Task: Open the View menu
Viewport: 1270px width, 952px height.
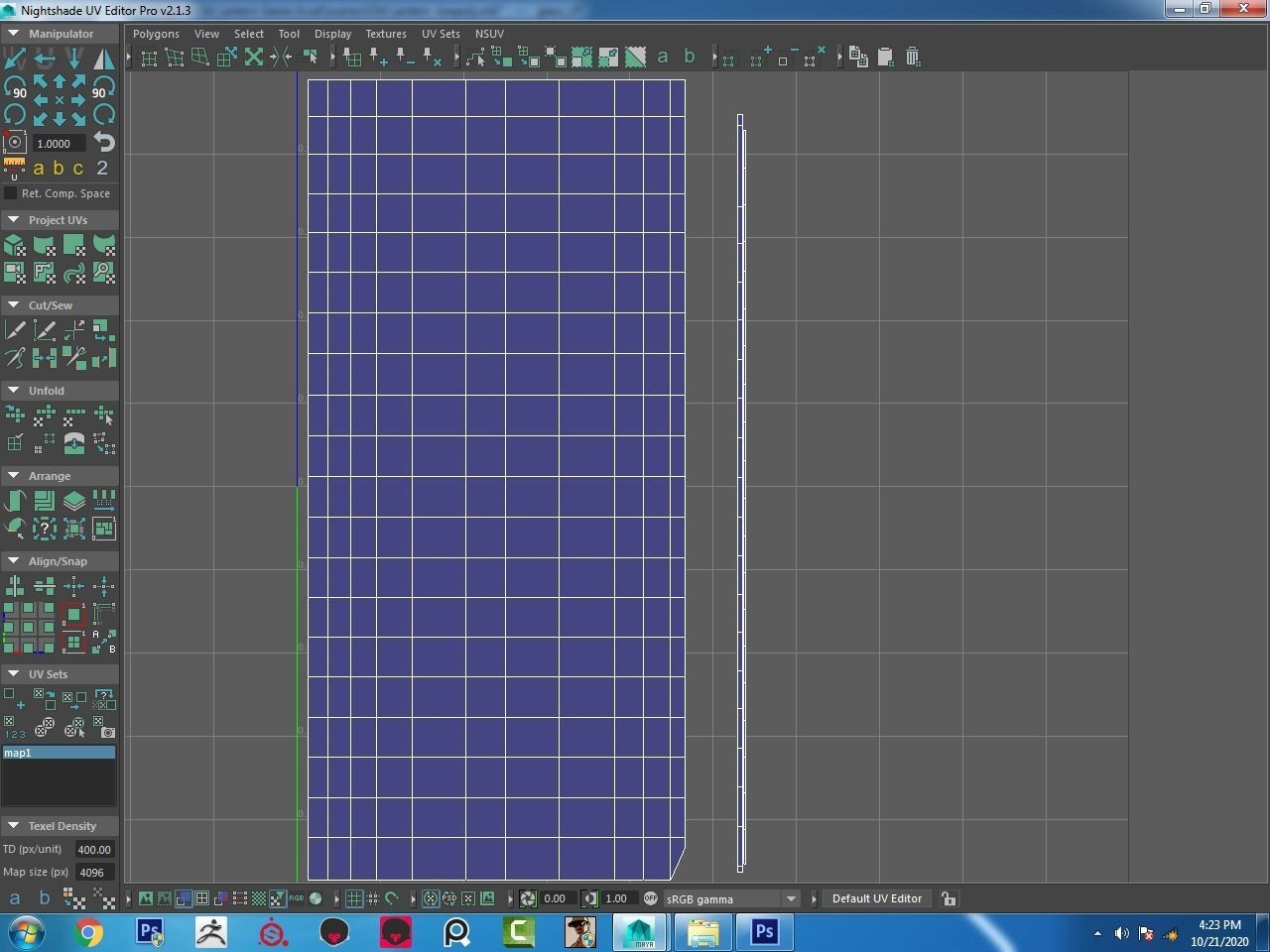Action: pyautogui.click(x=206, y=34)
